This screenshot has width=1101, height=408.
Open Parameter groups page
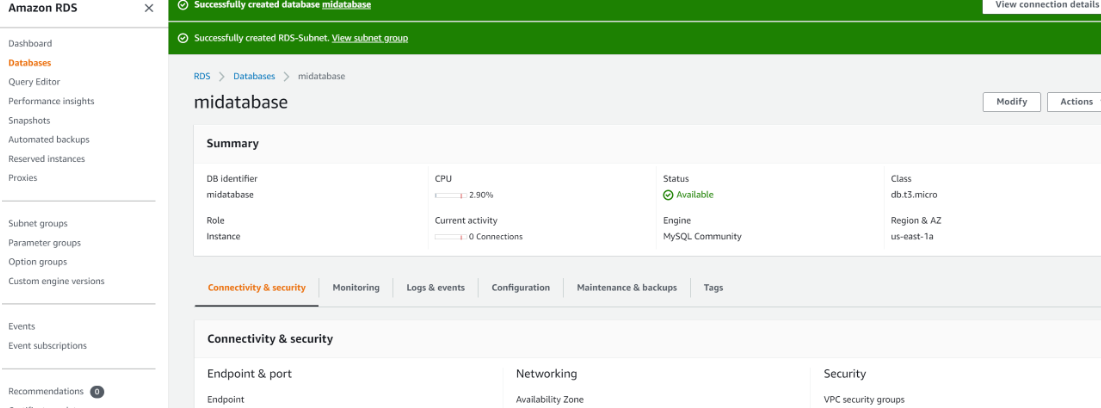click(44, 242)
